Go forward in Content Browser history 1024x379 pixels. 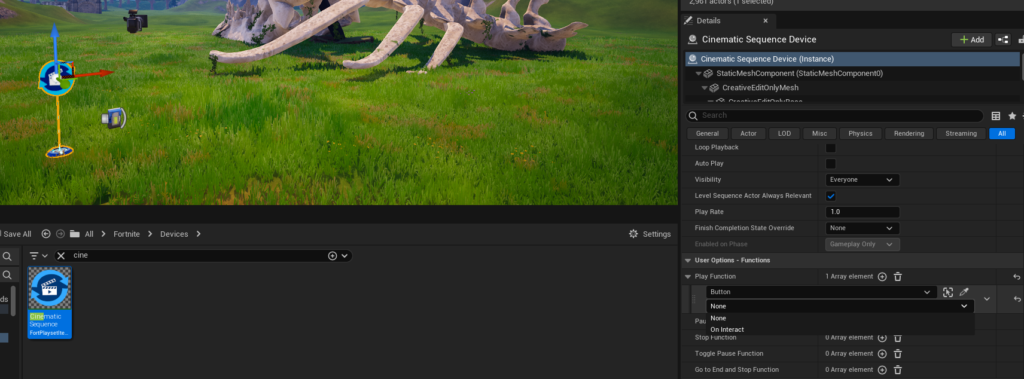click(x=60, y=234)
